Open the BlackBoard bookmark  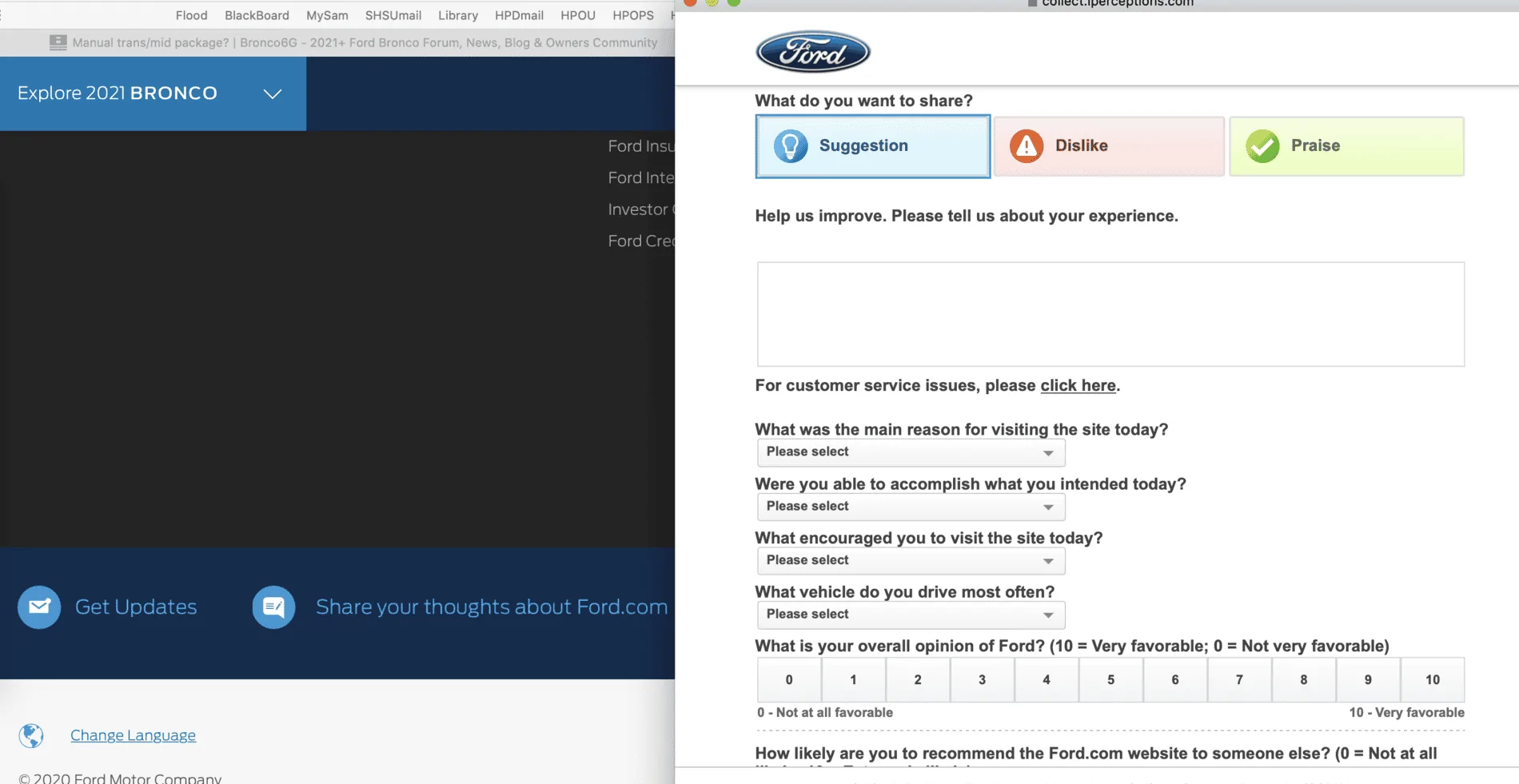257,15
